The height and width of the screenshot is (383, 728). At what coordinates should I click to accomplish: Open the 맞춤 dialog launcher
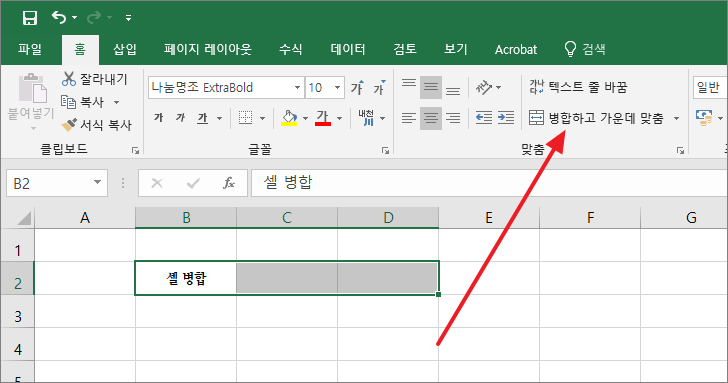[x=680, y=150]
